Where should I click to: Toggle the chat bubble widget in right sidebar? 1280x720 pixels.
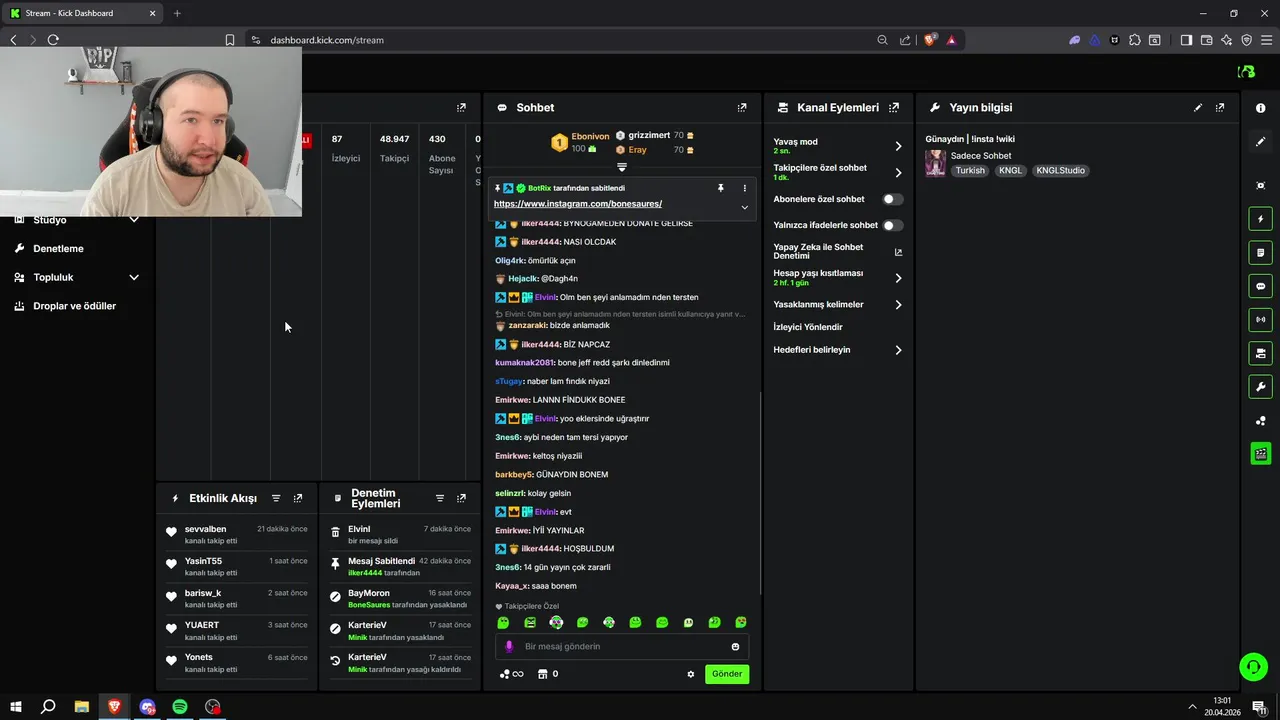pos(1260,286)
